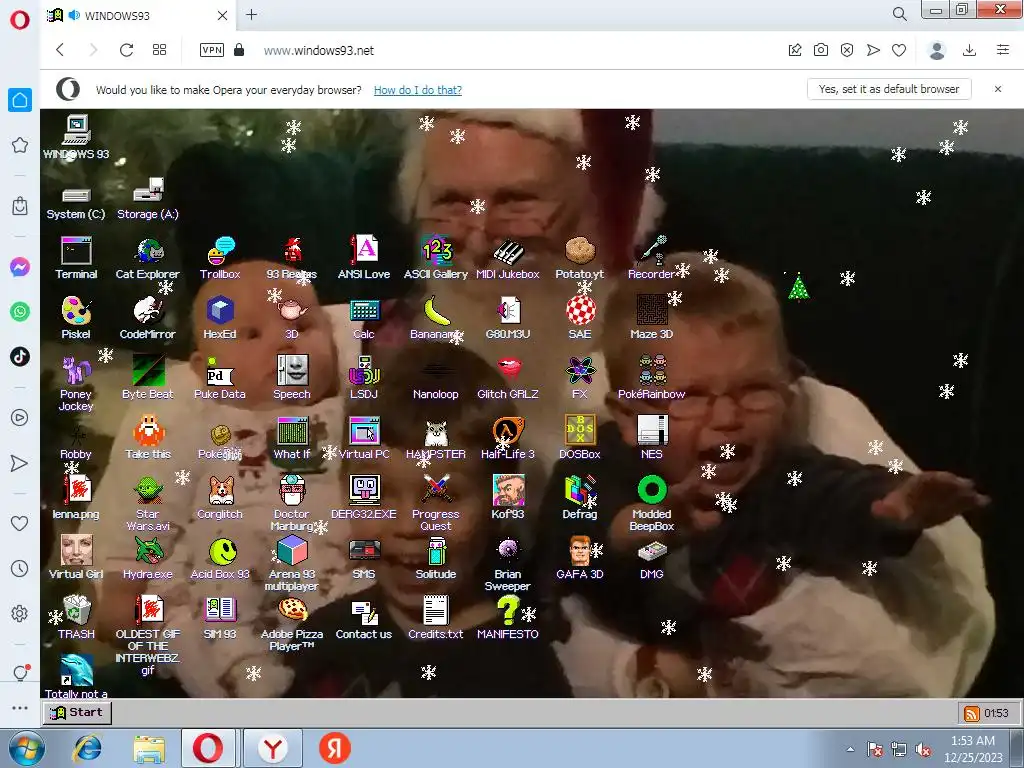Image resolution: width=1024 pixels, height=768 pixels.
Task: Click the RSS feed icon in Windows 93 tray
Action: 972,714
